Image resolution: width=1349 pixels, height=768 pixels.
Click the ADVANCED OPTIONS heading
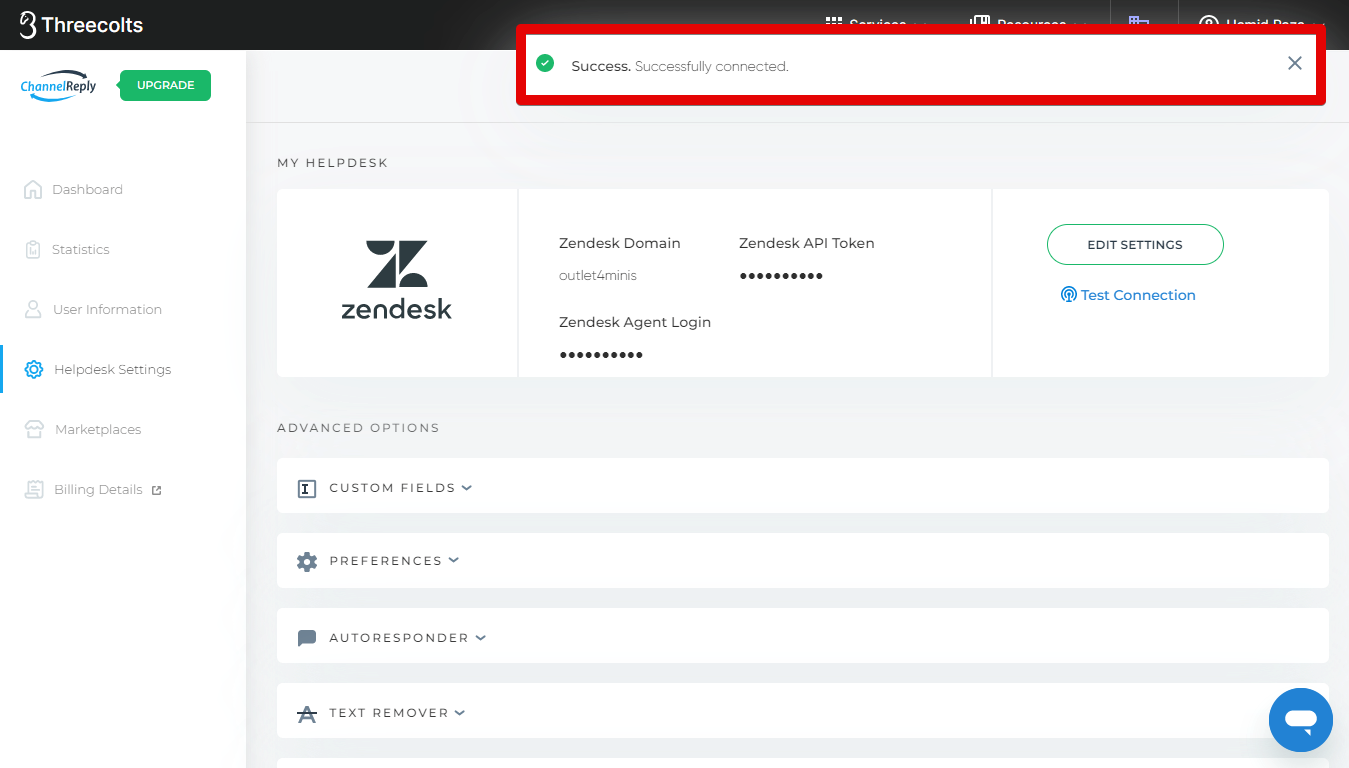click(358, 427)
